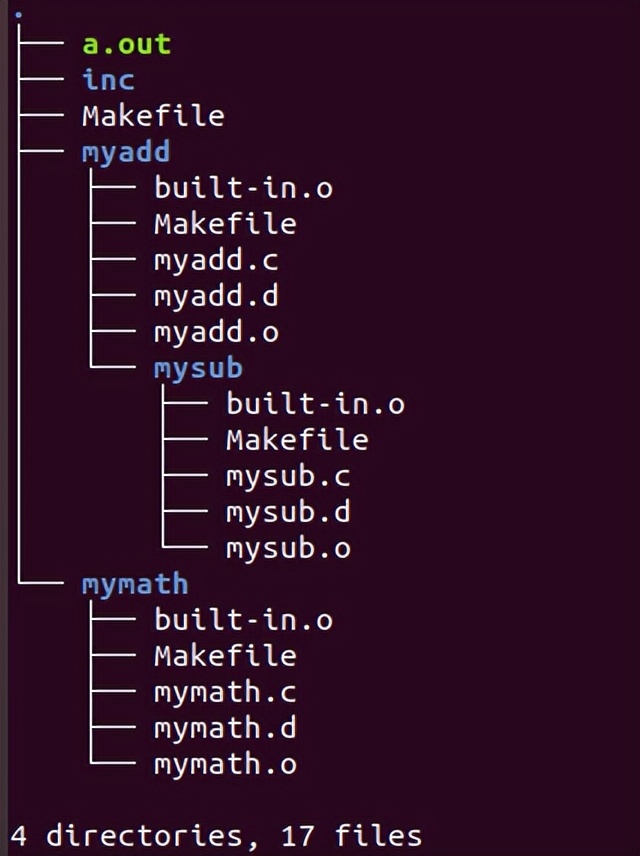
Task: Select mysub.c source file
Action: 288,476
